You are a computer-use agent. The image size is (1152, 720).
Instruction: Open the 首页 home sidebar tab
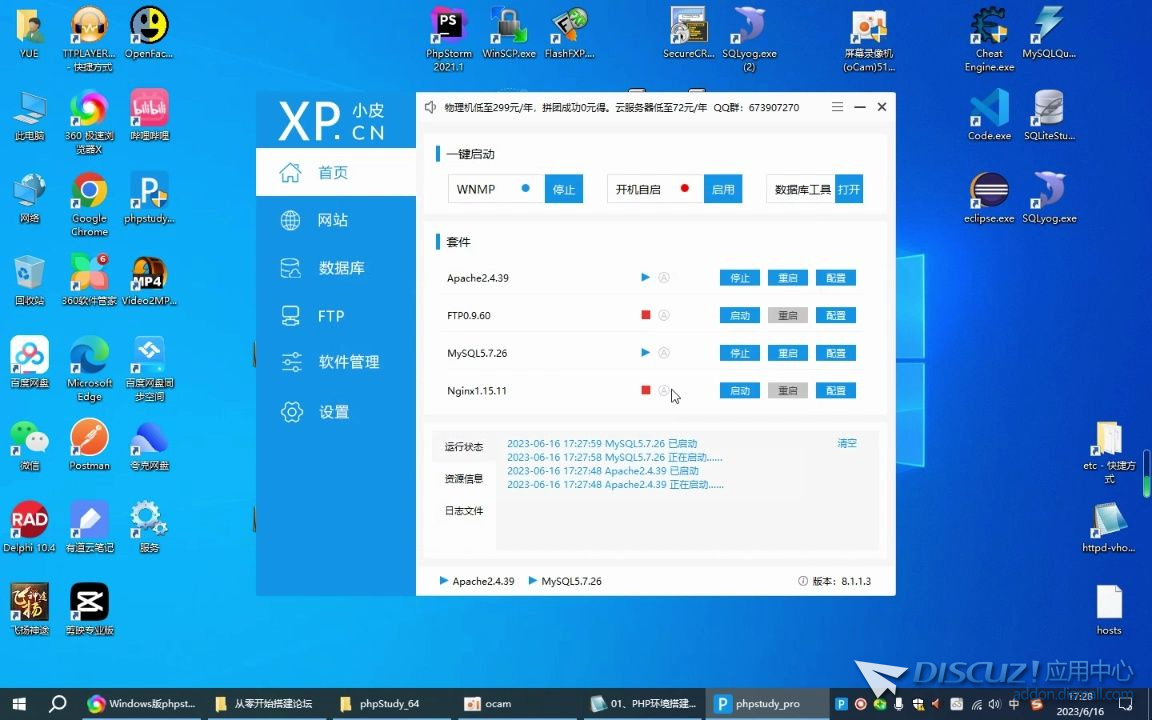click(x=336, y=172)
